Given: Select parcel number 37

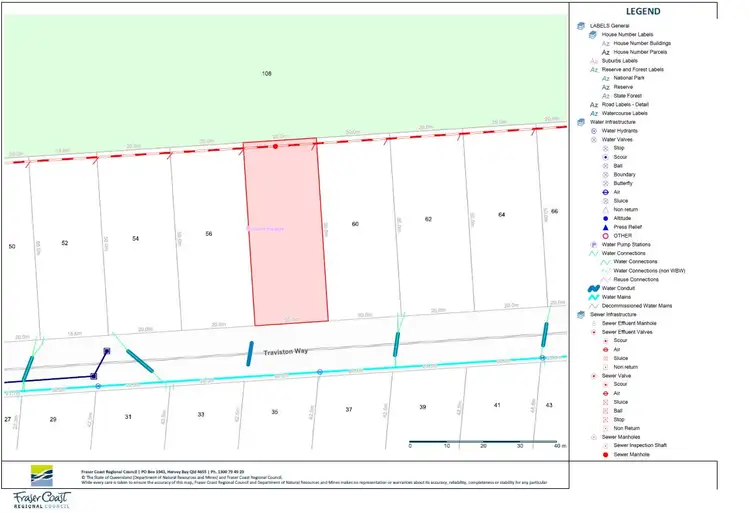Looking at the screenshot, I should click(x=349, y=410).
